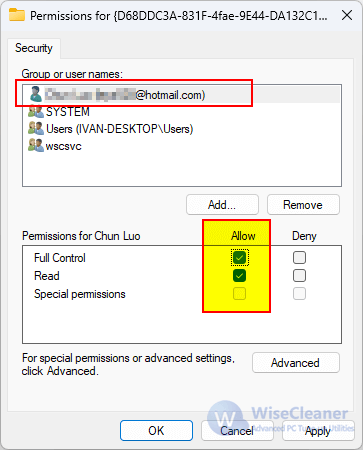Toggle Allow checkbox for Read

(x=239, y=275)
